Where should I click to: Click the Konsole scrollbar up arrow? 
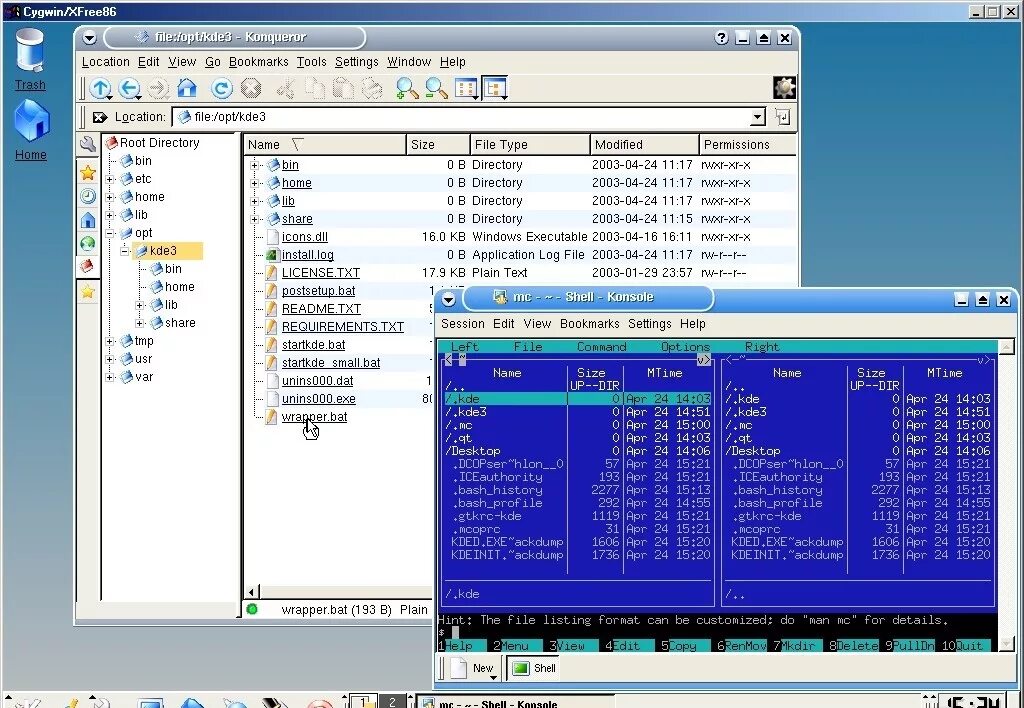point(1006,347)
